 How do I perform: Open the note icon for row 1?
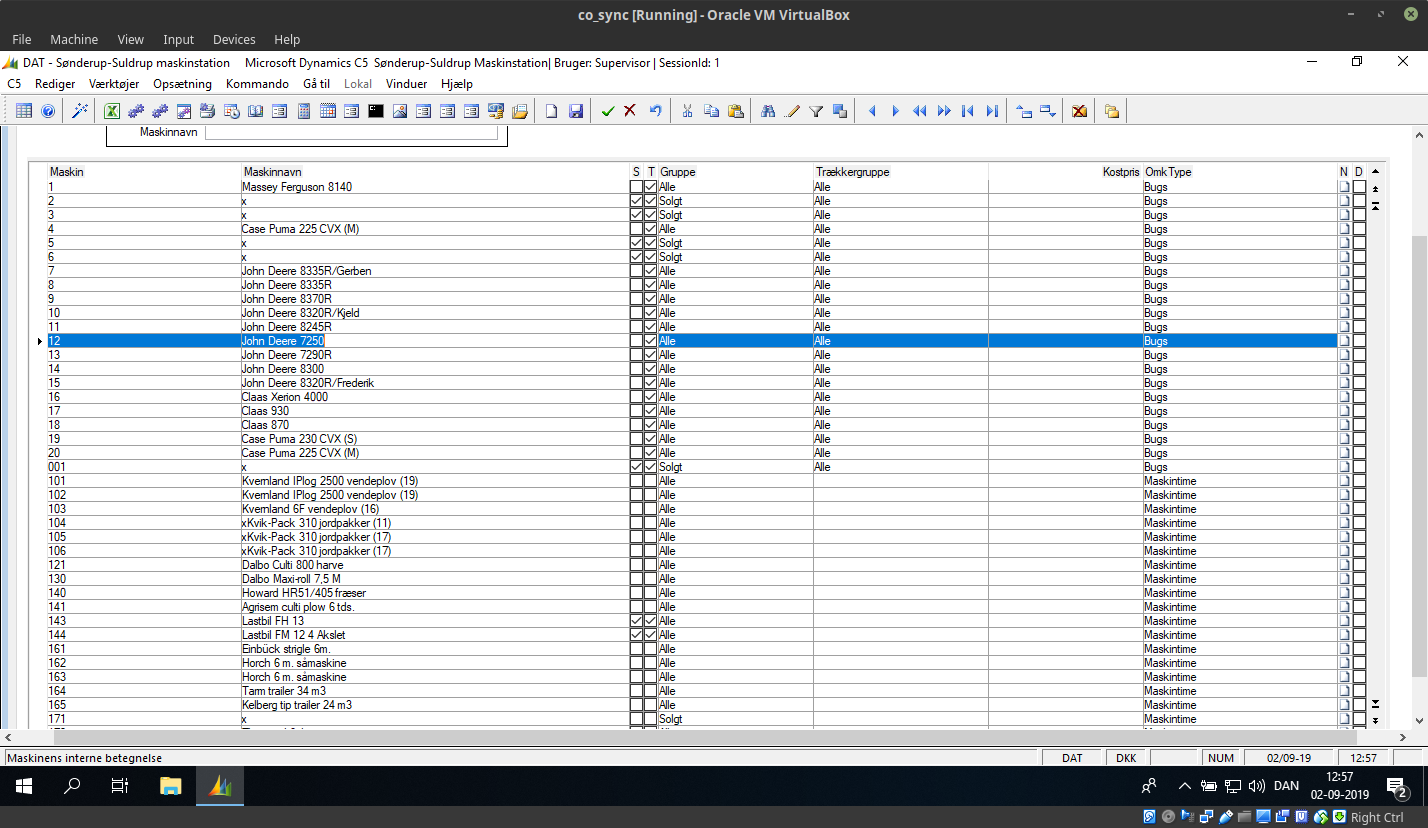1345,187
